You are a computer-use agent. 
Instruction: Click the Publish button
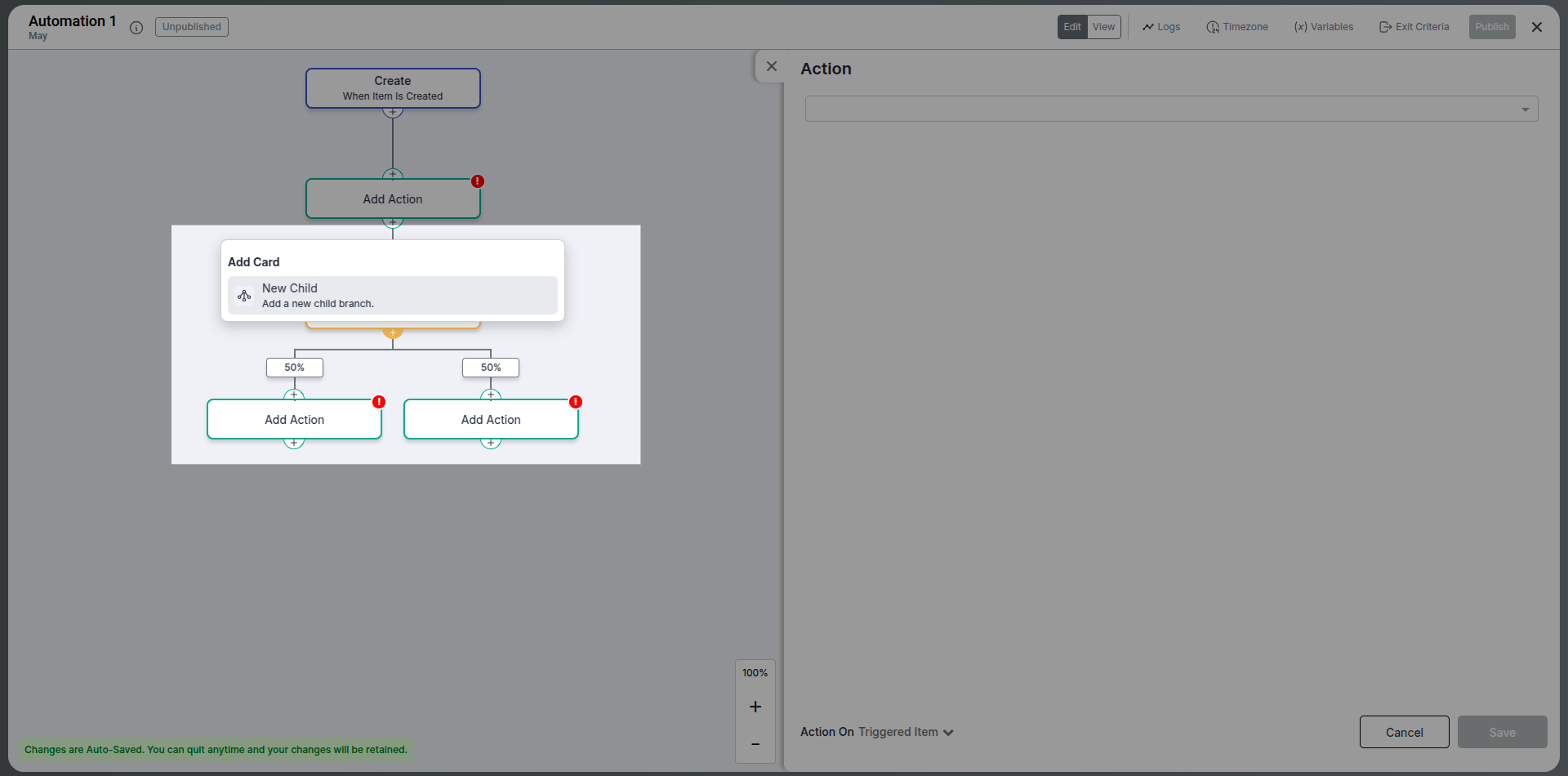pyautogui.click(x=1492, y=27)
